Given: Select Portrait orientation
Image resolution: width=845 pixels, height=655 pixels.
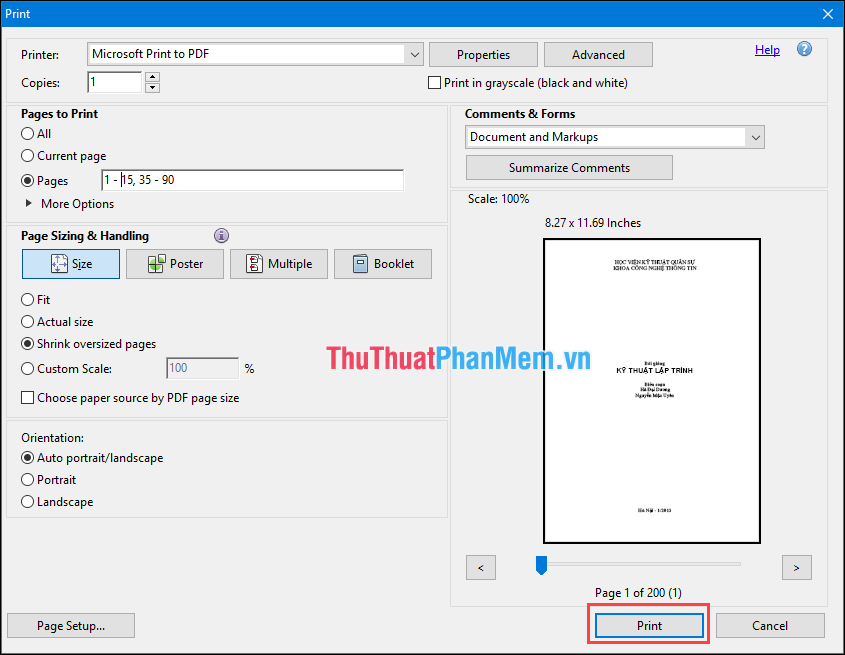Looking at the screenshot, I should click(x=27, y=480).
